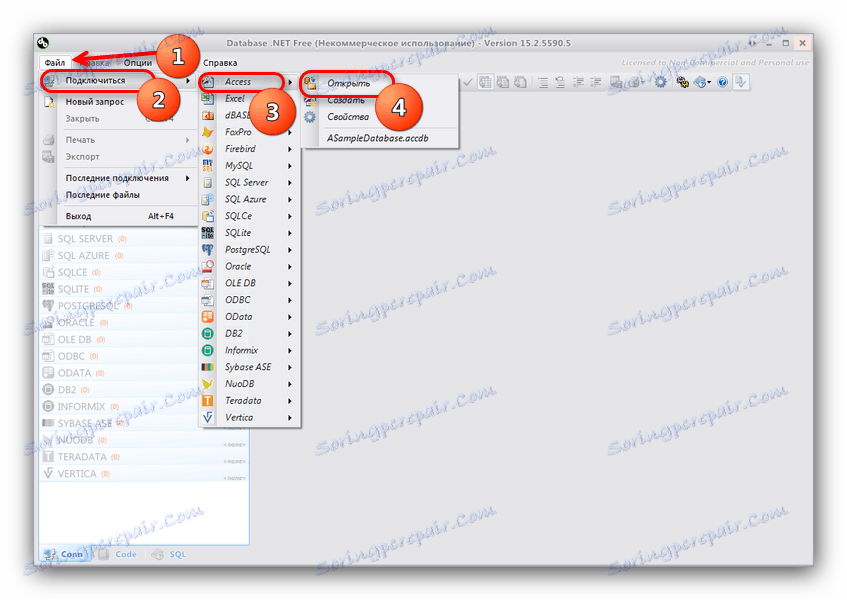Select DB2 in connections tree

(x=66, y=389)
